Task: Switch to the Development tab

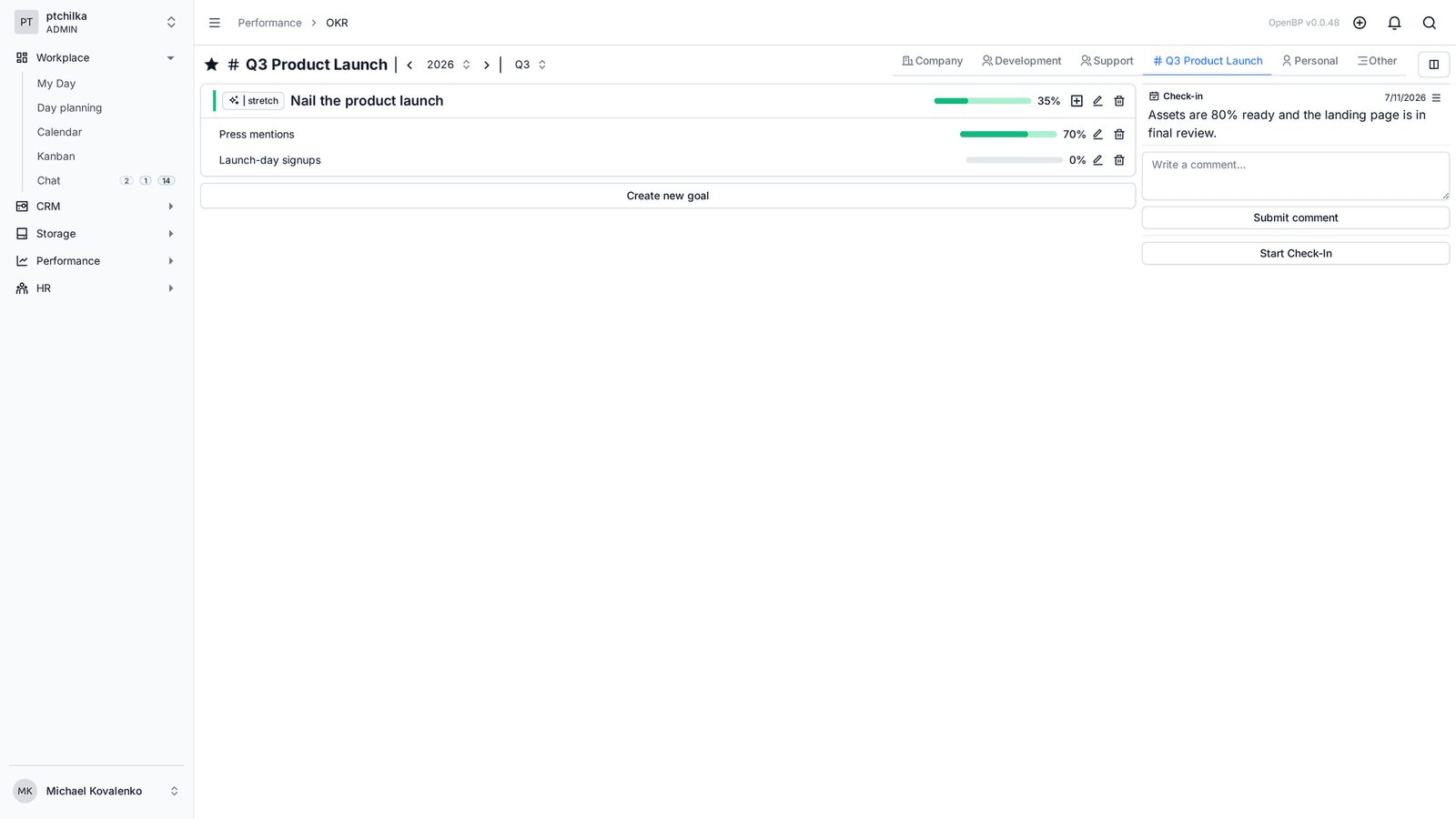Action: (1021, 61)
